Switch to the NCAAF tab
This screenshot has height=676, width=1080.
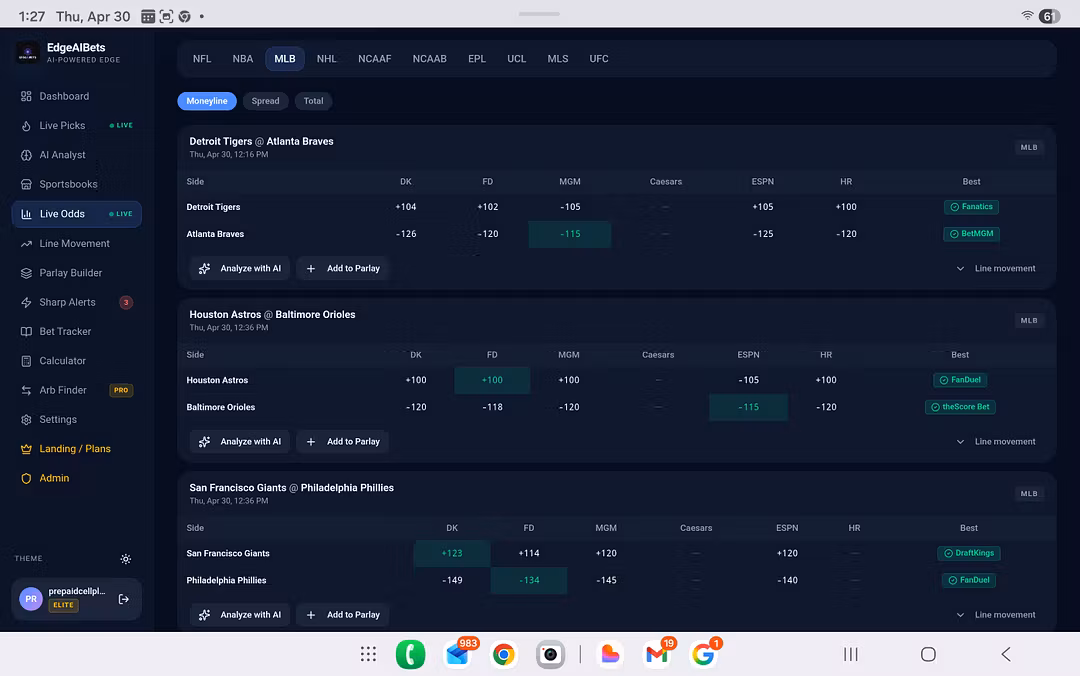(x=375, y=59)
